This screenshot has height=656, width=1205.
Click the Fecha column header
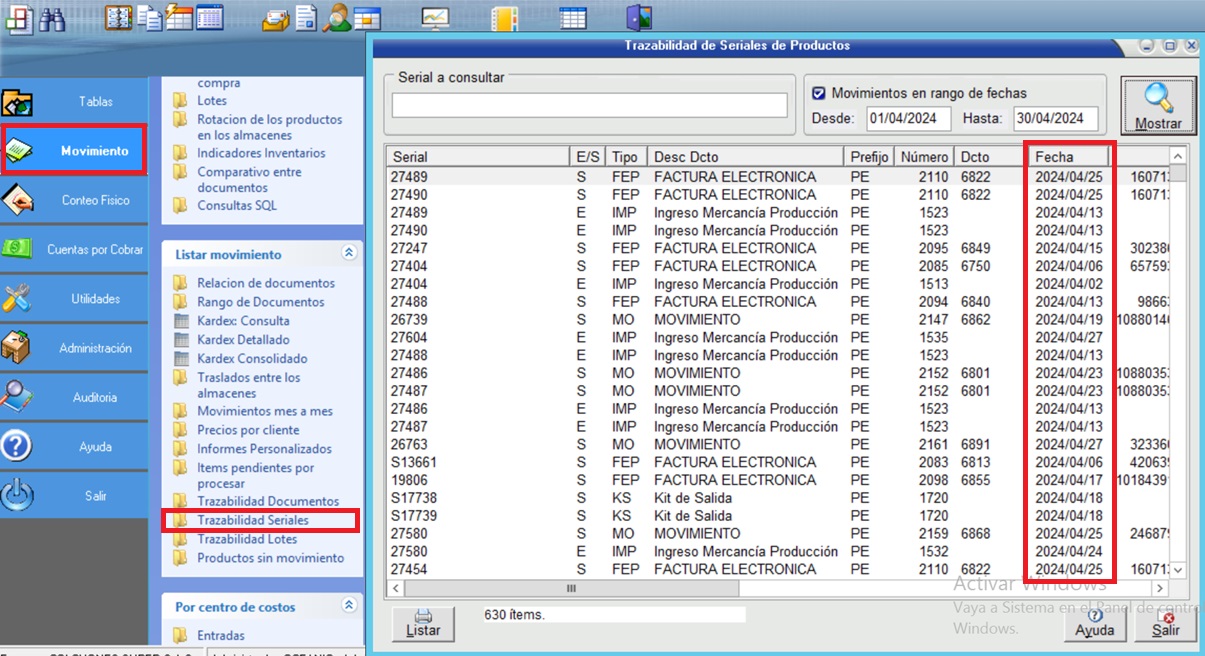[x=1067, y=157]
